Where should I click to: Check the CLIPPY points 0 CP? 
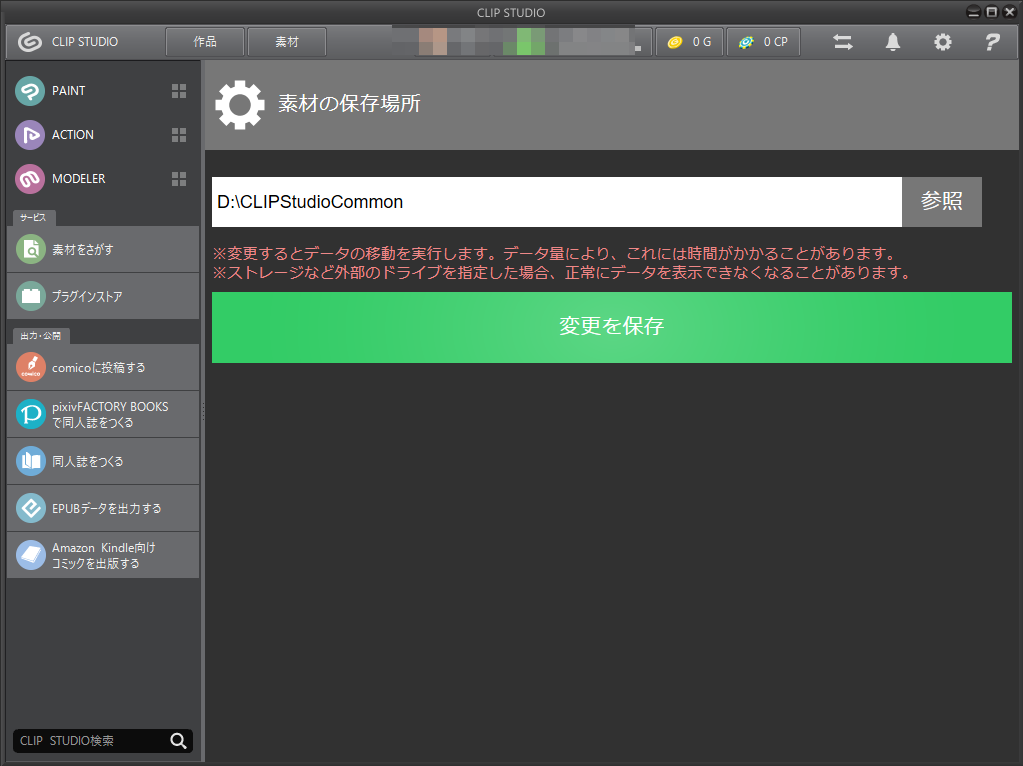(763, 42)
